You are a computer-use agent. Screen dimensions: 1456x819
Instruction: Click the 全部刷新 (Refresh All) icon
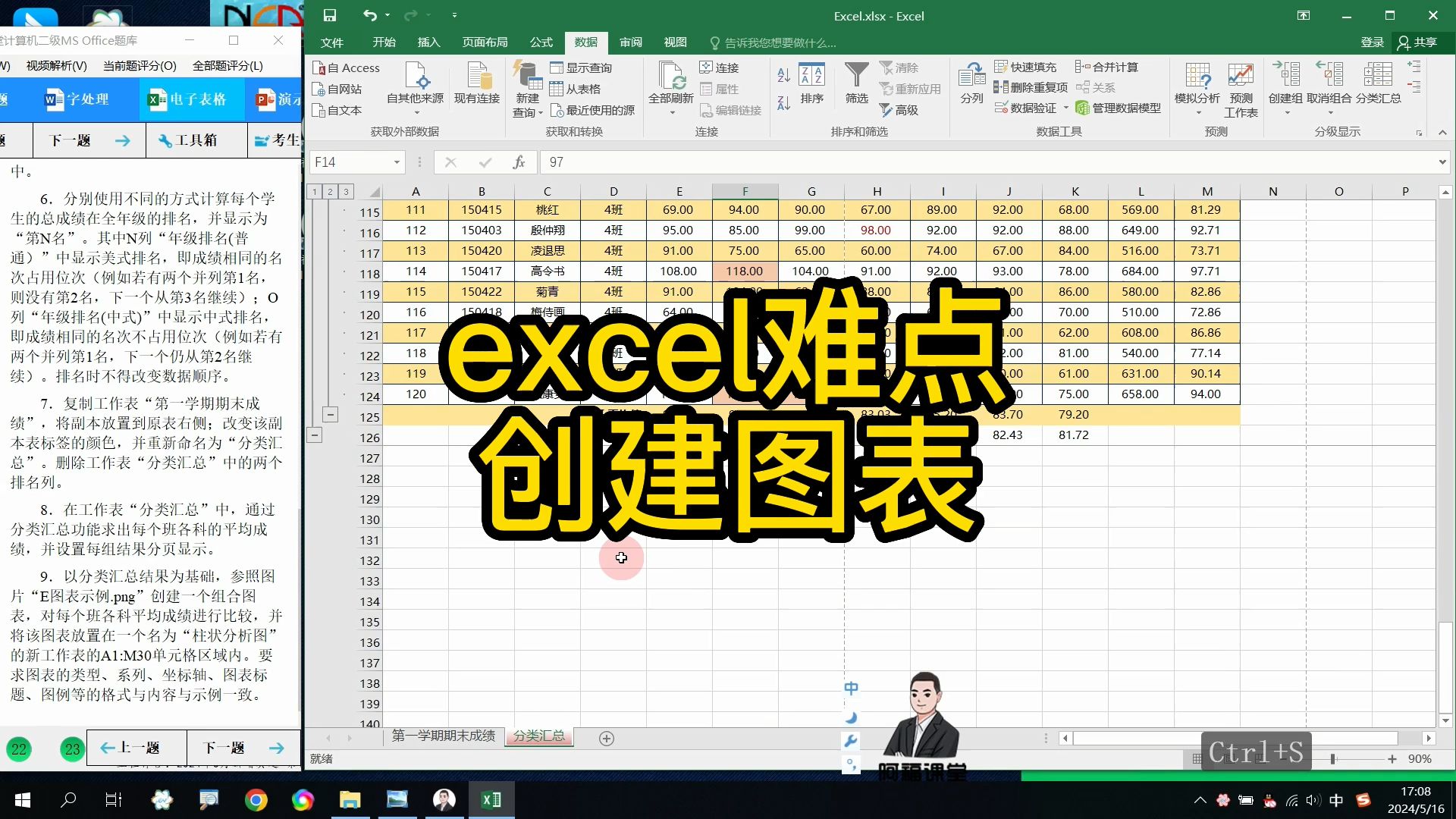point(672,83)
